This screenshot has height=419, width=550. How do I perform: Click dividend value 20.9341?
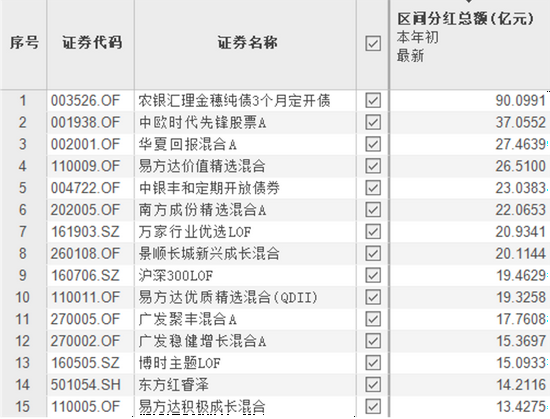coord(521,231)
